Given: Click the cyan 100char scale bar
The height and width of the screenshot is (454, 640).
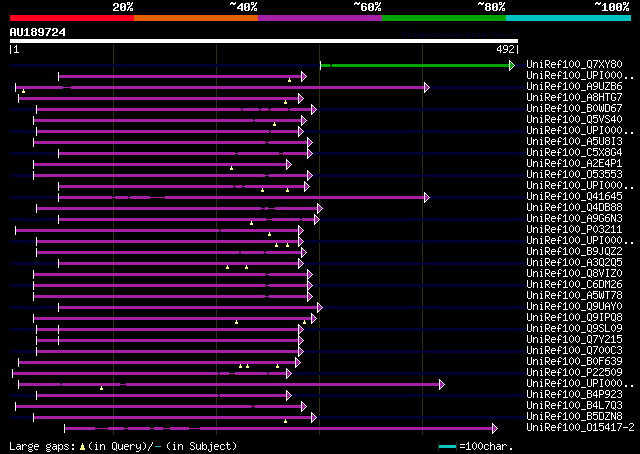Looking at the screenshot, I should point(447,446).
